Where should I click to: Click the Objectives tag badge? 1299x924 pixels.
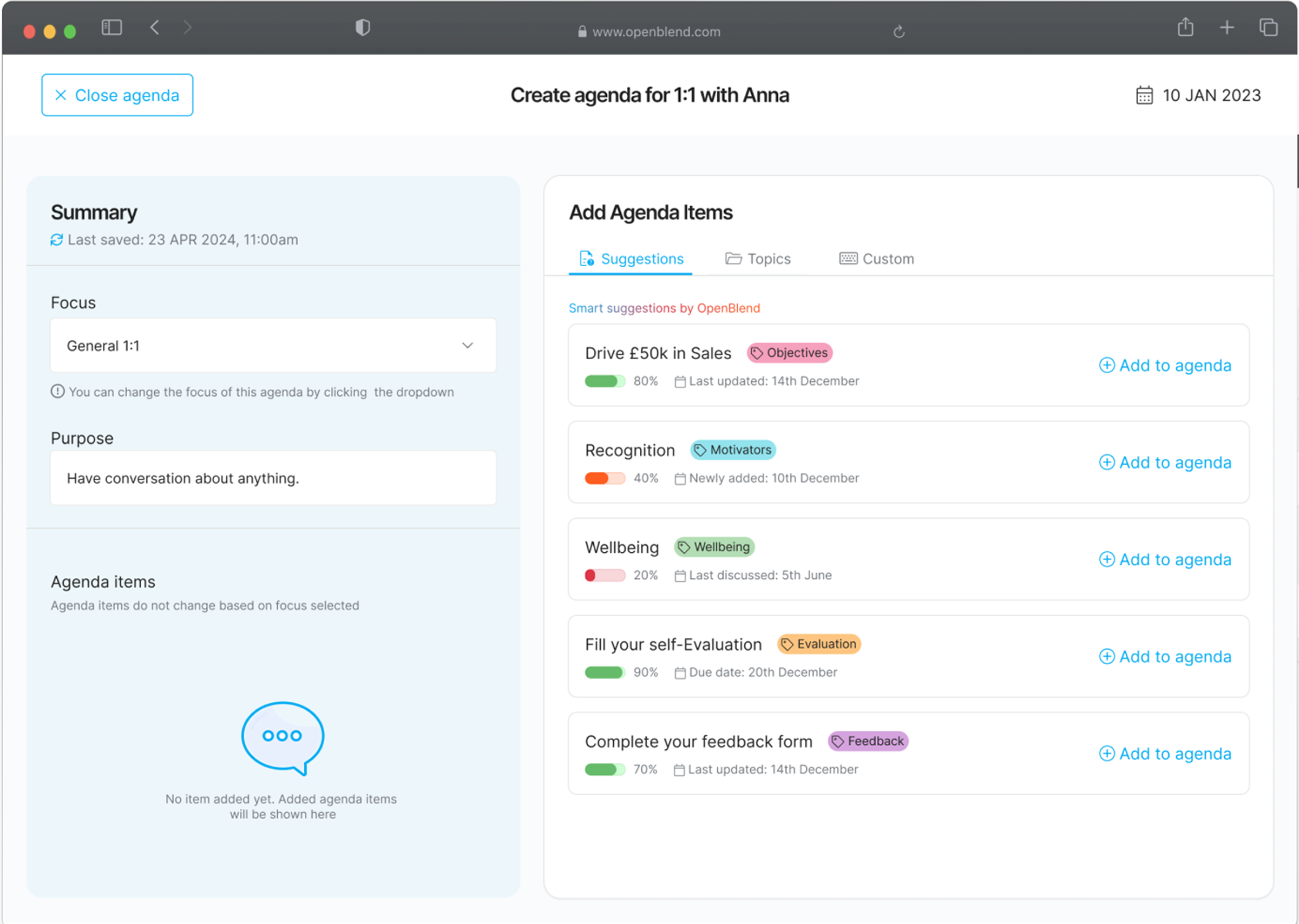790,353
